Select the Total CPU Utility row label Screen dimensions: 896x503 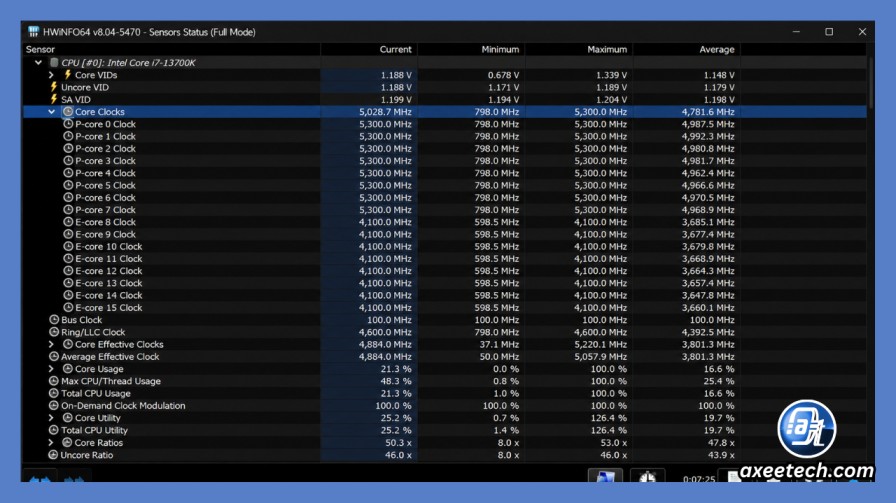coord(94,430)
